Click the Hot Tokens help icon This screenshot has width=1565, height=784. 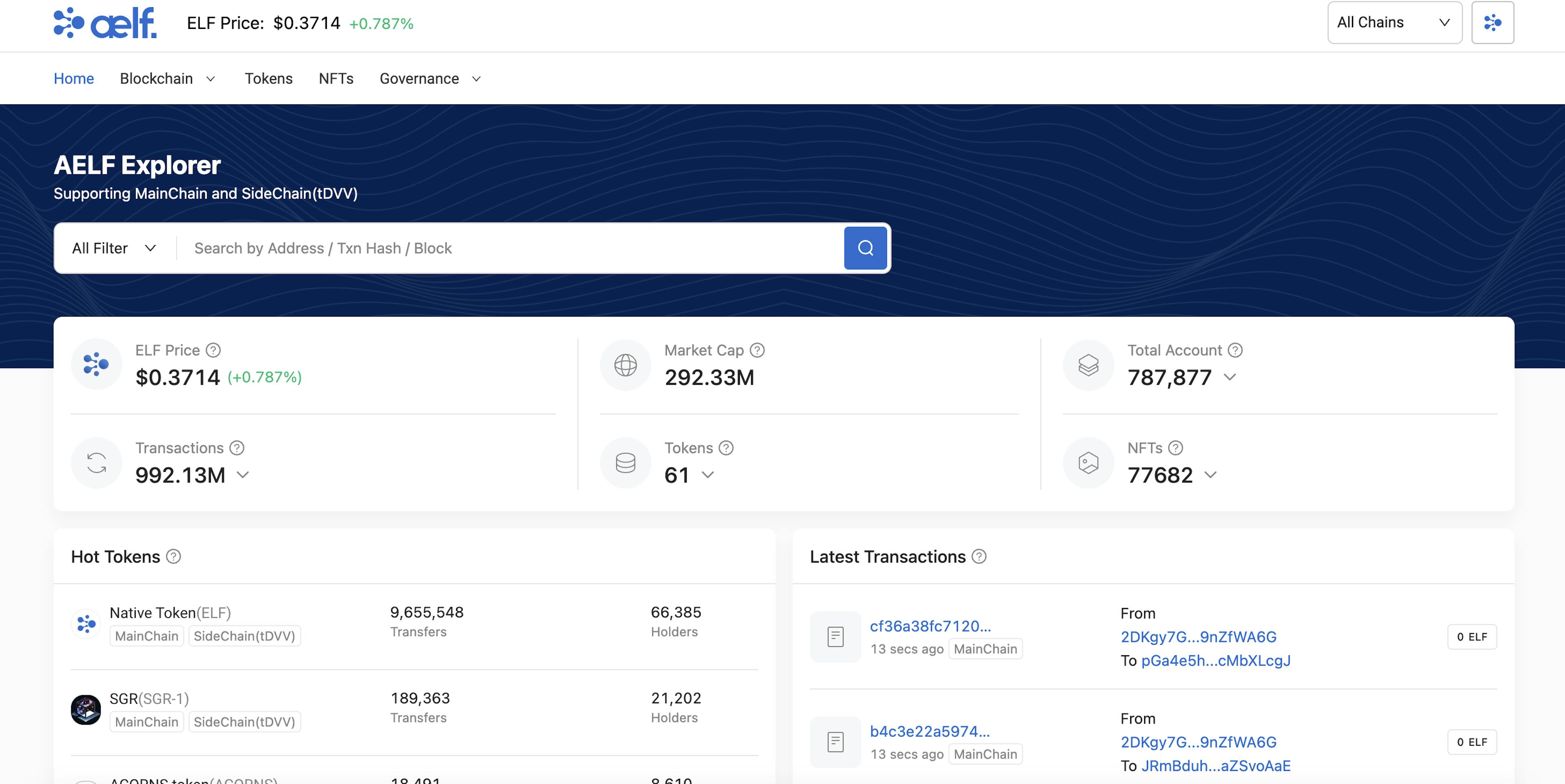click(x=174, y=557)
